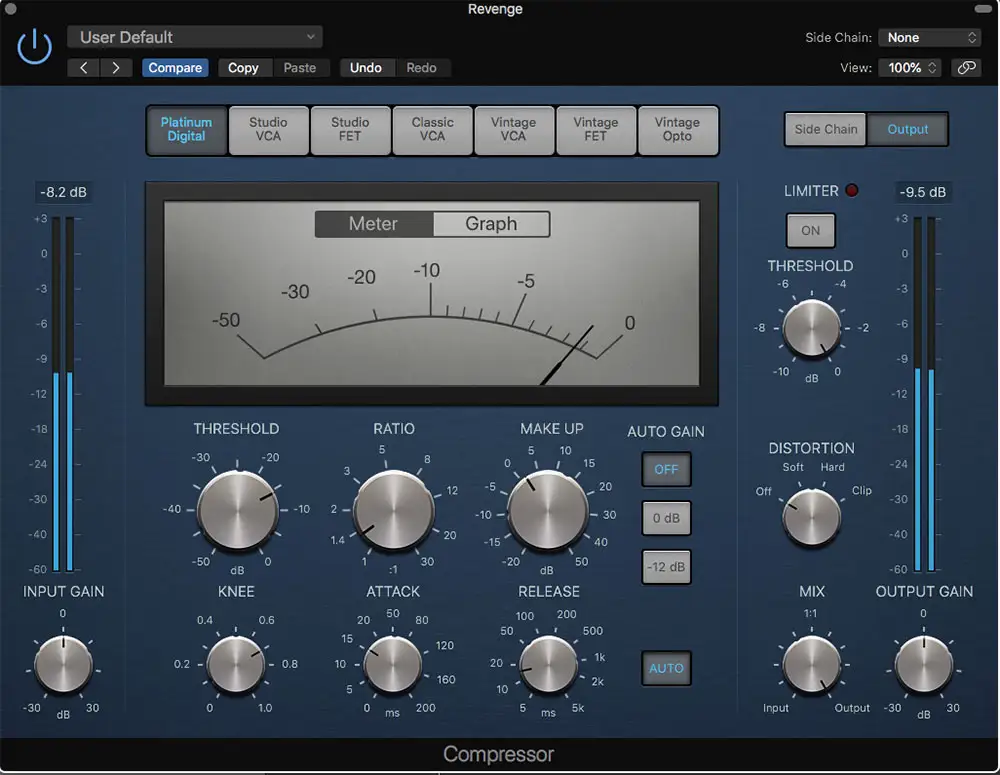
Task: Click the Ratio knob
Action: 394,509
